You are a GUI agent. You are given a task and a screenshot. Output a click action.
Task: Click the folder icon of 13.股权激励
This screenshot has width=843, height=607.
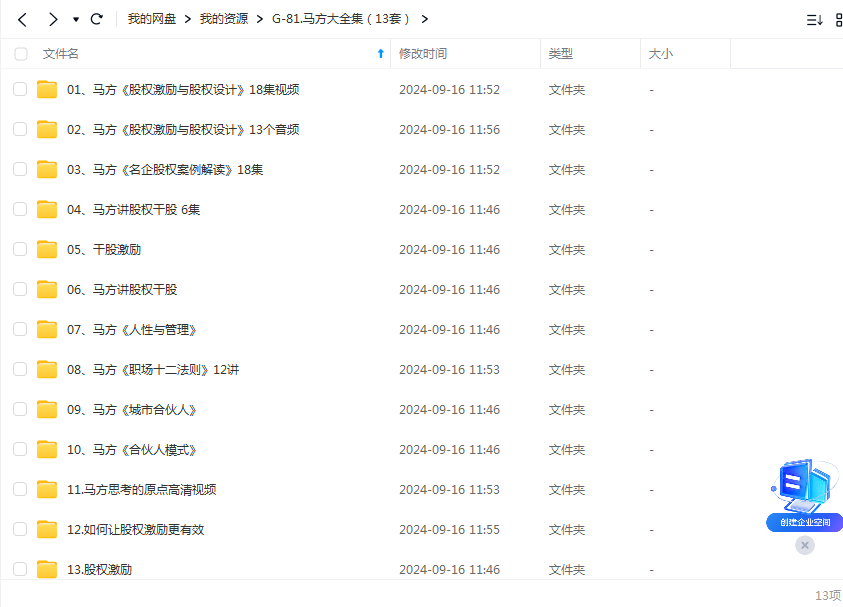click(x=47, y=569)
